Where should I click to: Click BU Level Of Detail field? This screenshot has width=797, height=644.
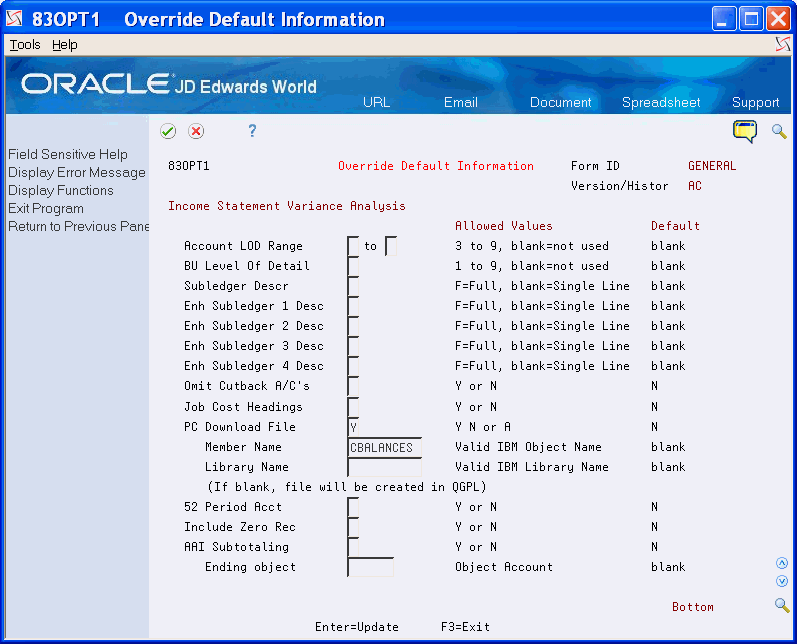353,266
